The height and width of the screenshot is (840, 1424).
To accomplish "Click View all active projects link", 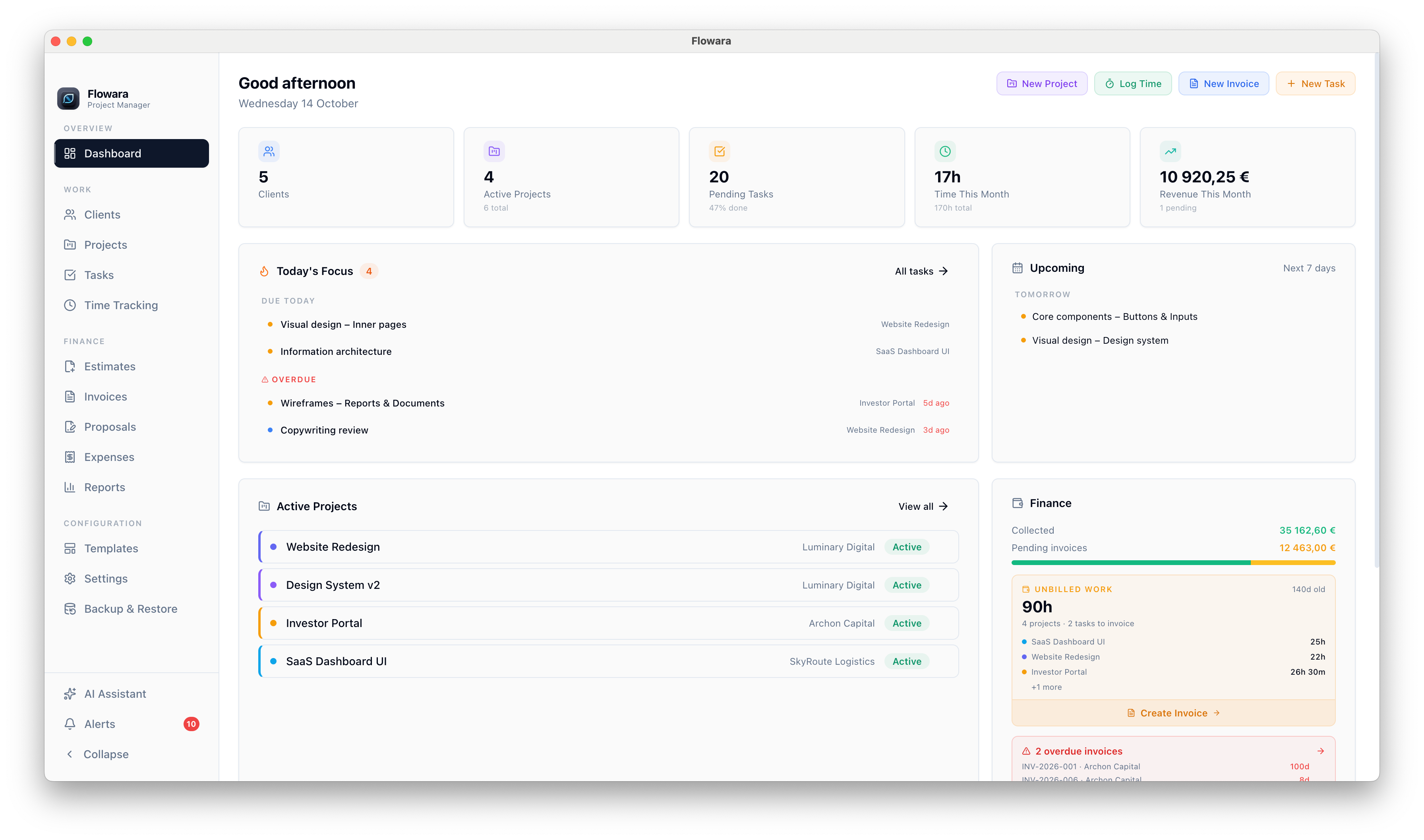I will pos(923,507).
